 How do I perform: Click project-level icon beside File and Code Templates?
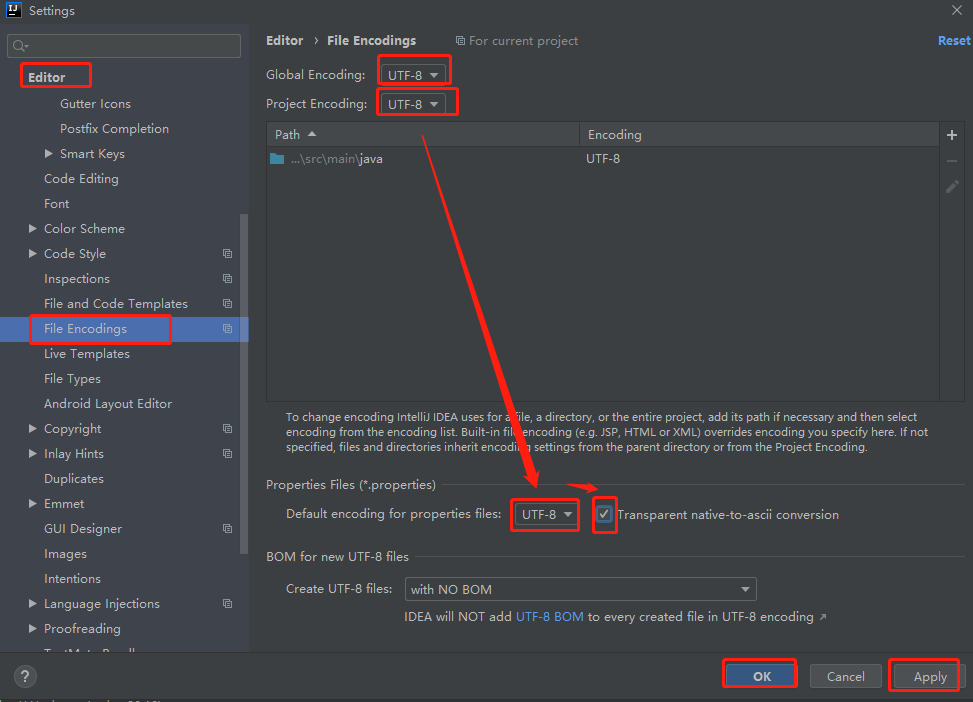pos(228,304)
